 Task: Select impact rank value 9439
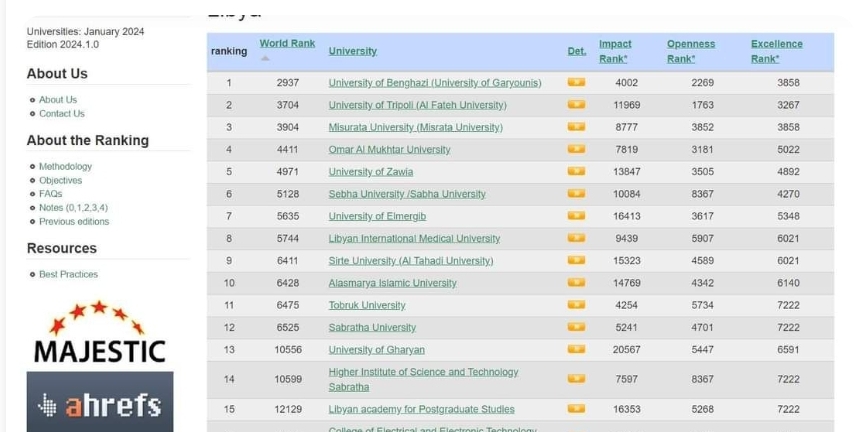(x=627, y=239)
